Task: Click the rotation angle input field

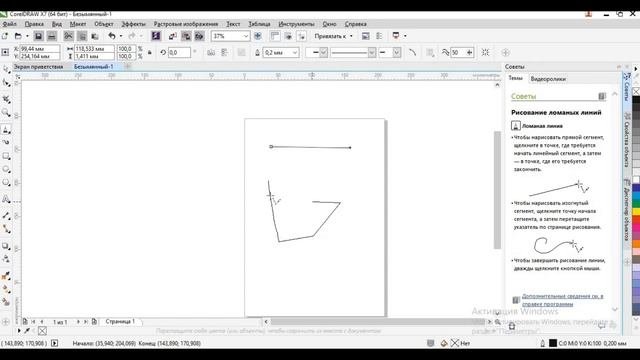Action: coord(179,53)
